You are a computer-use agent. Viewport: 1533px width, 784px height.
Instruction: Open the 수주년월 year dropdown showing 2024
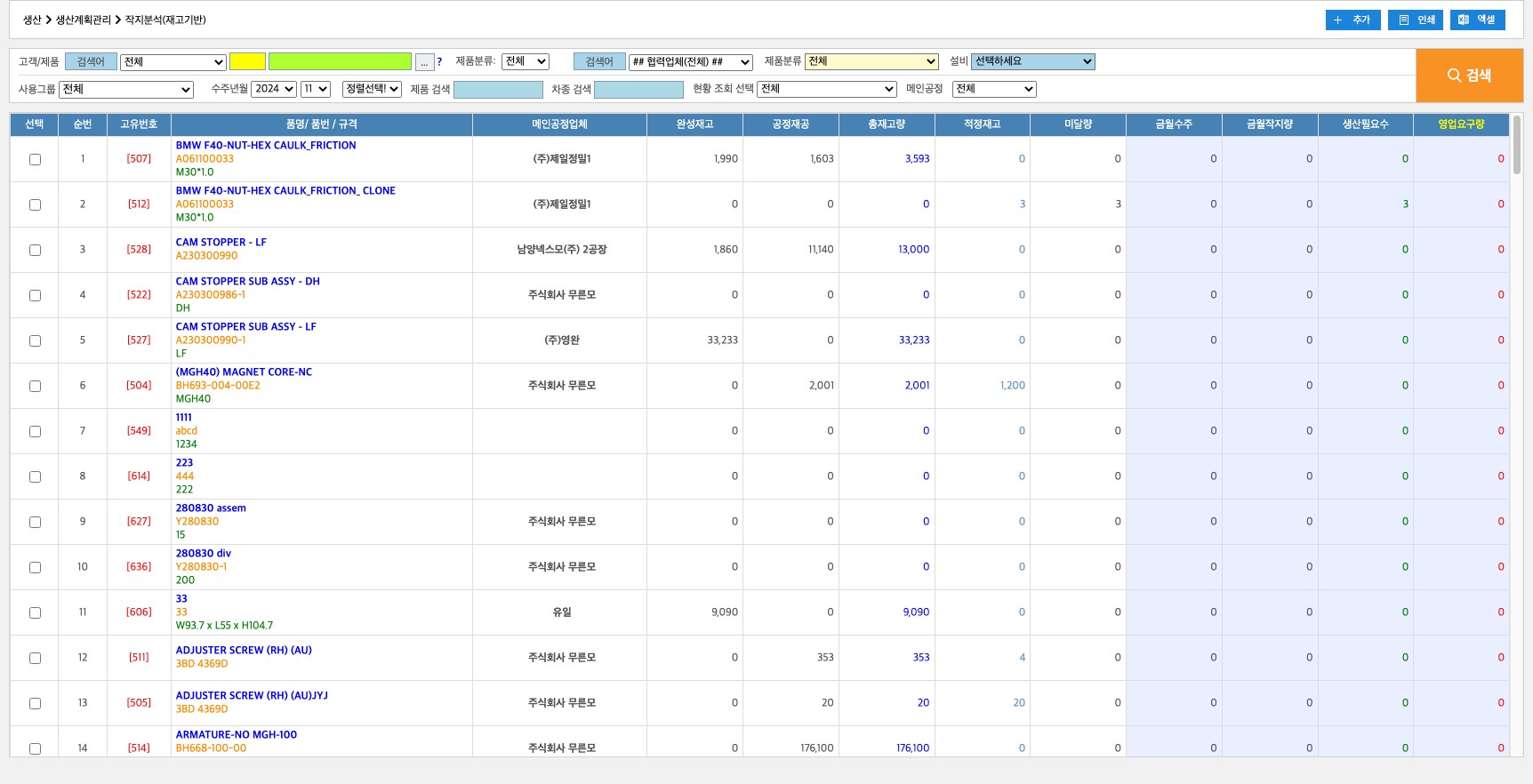tap(273, 89)
